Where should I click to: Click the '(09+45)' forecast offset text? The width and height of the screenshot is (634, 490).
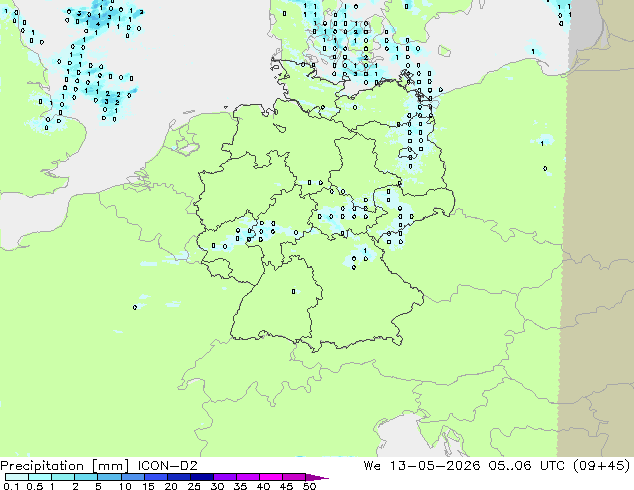[x=602, y=466]
